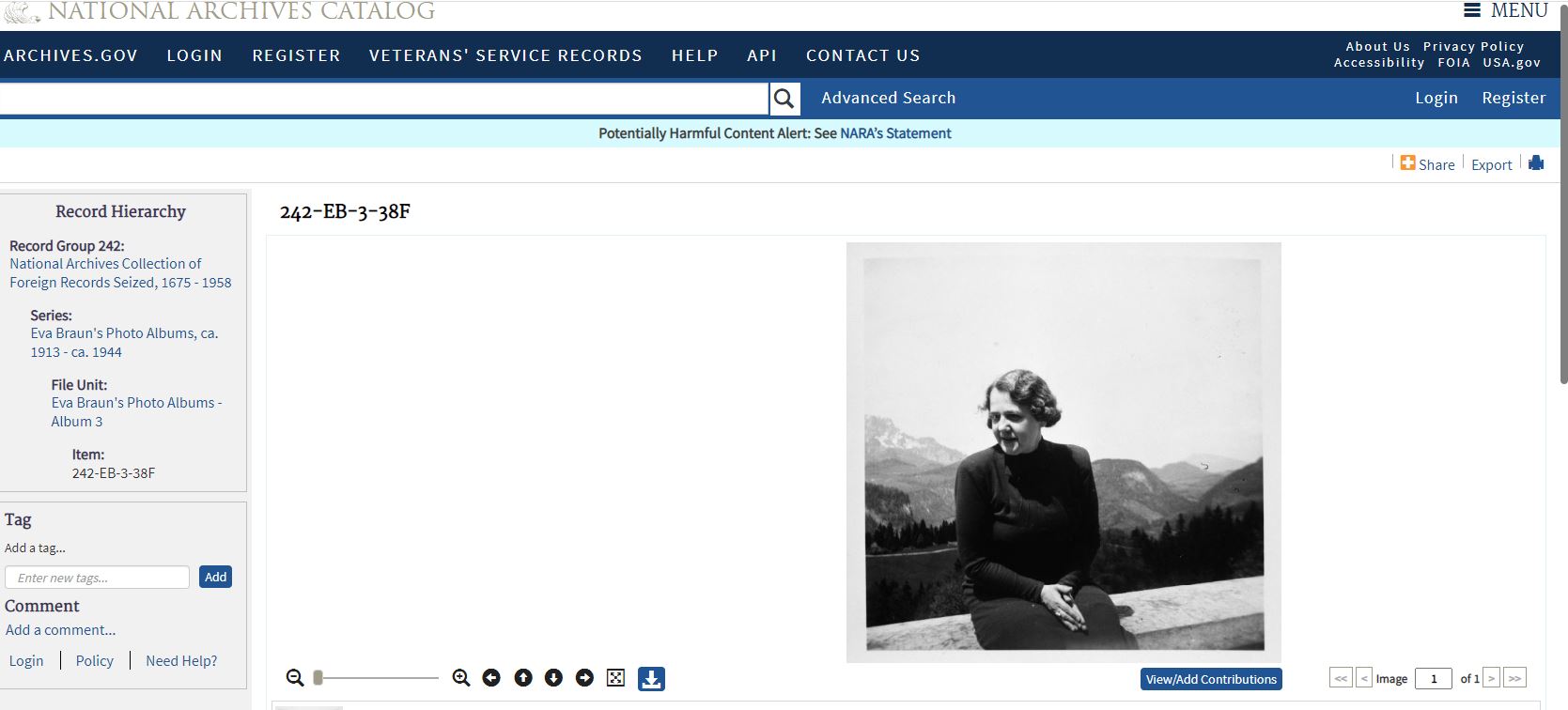Go to the last image page

pyautogui.click(x=1514, y=678)
